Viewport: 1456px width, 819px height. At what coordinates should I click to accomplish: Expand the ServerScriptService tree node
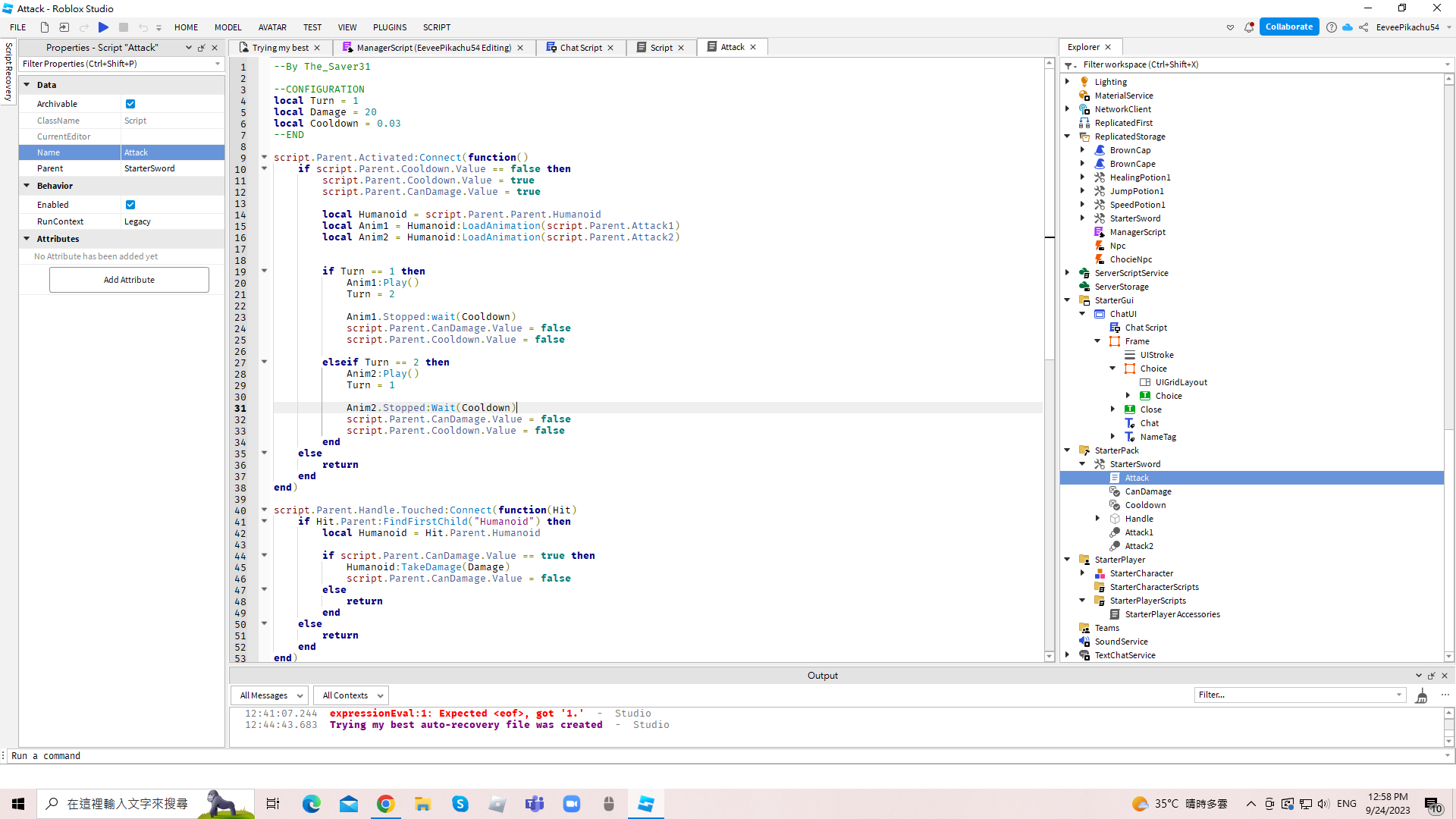[1068, 273]
